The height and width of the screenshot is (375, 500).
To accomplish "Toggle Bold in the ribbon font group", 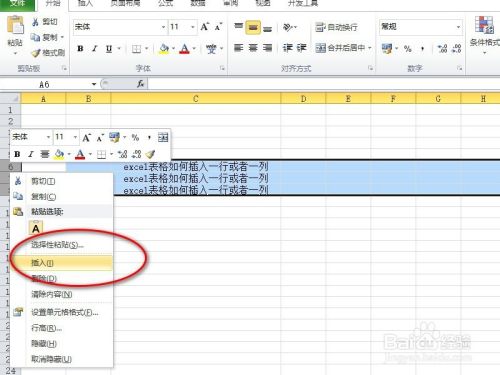I will click(x=80, y=49).
